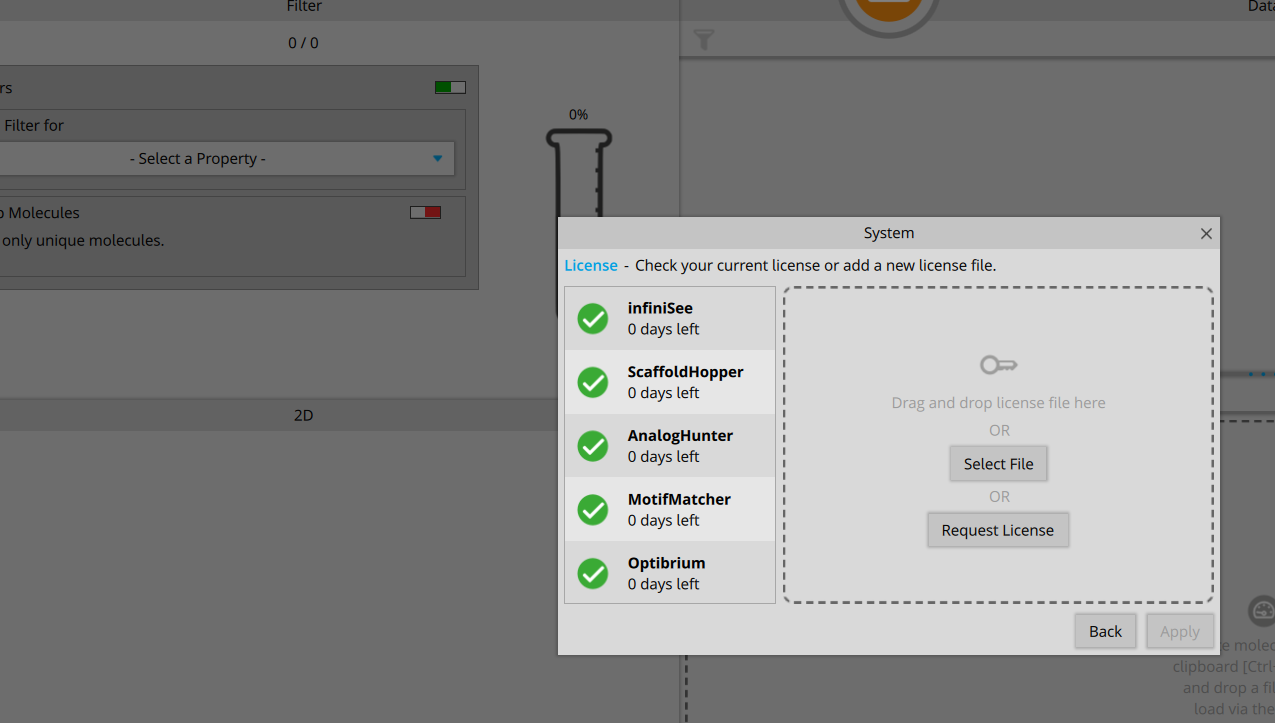Select the AnalogHunter license name
The image size is (1275, 723).
coord(680,436)
